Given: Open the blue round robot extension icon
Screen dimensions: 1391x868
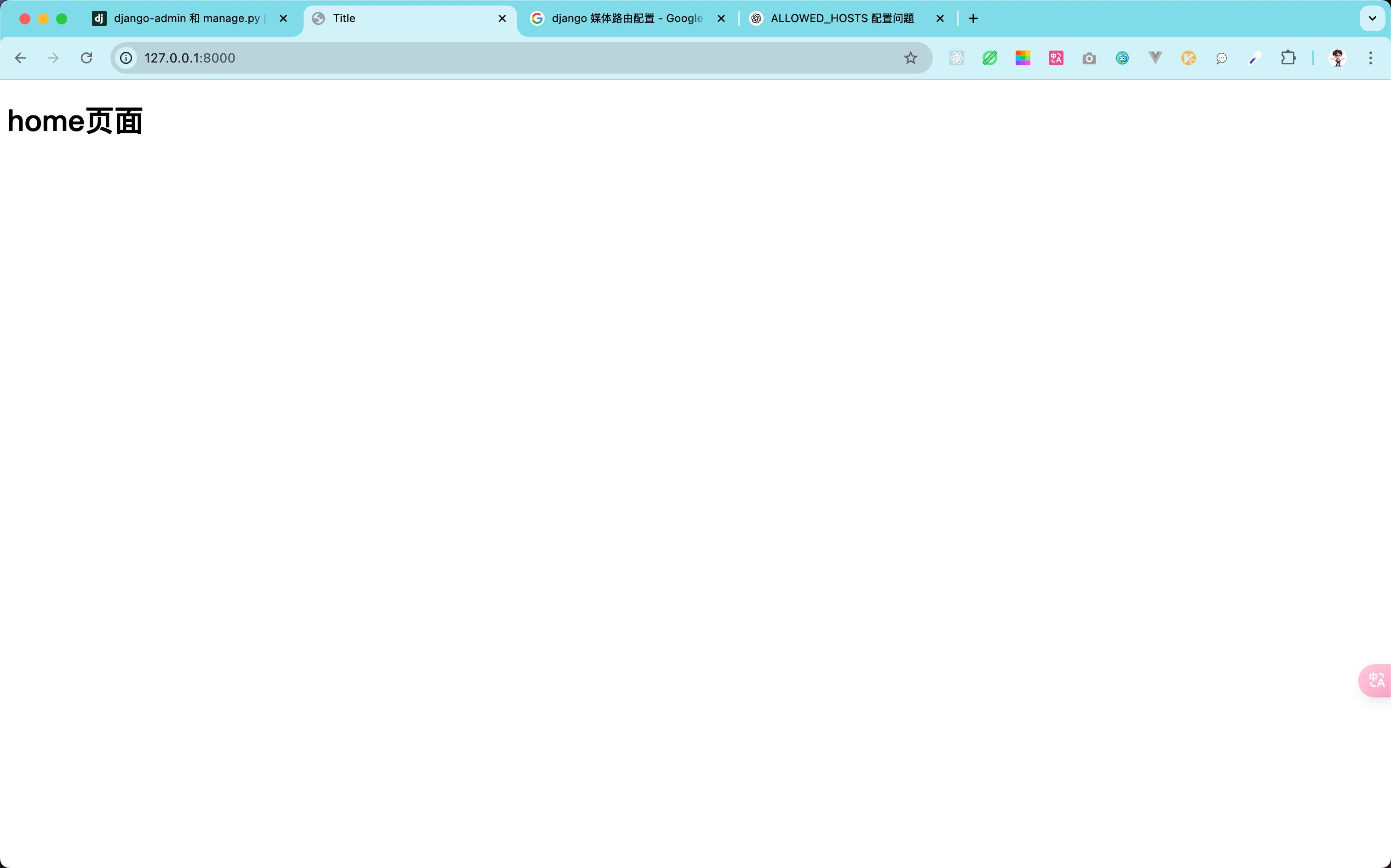Looking at the screenshot, I should [1122, 58].
